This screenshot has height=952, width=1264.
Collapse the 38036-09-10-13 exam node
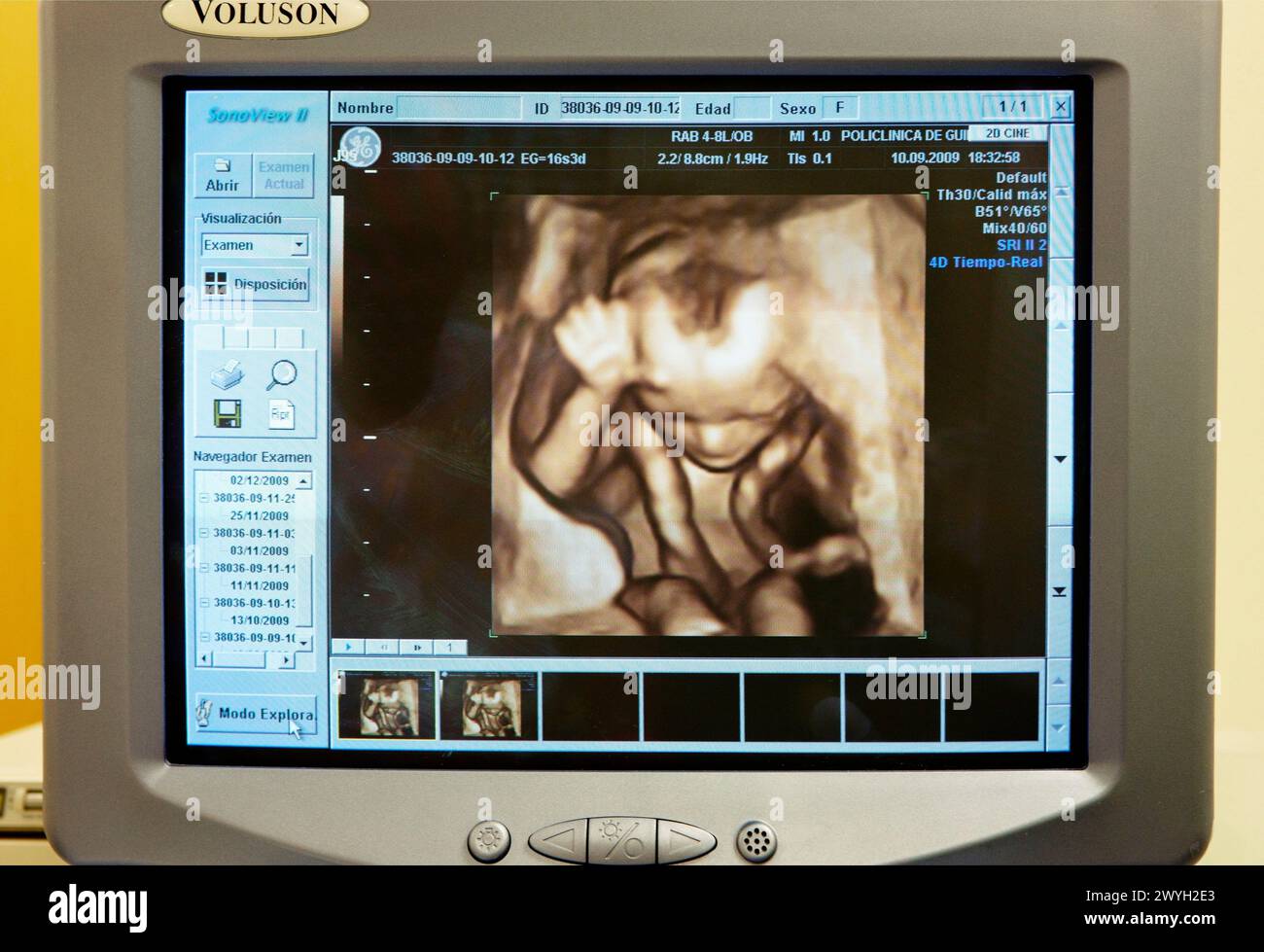(x=204, y=603)
